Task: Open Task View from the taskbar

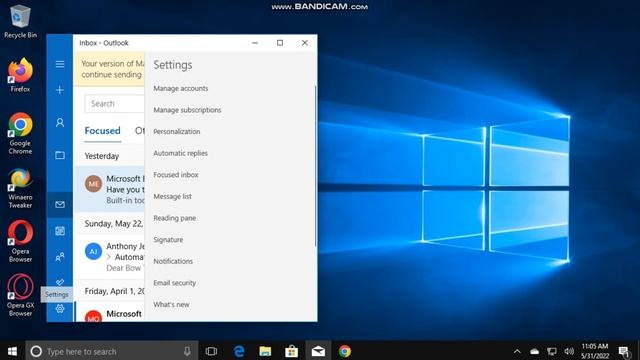Action: click(211, 351)
